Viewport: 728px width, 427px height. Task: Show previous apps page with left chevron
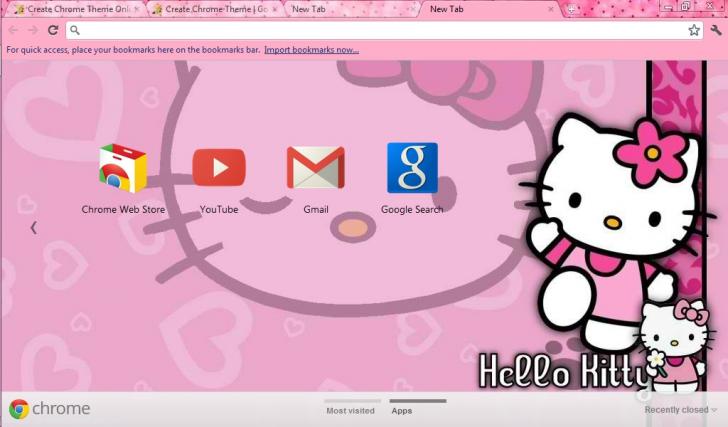coord(33,227)
